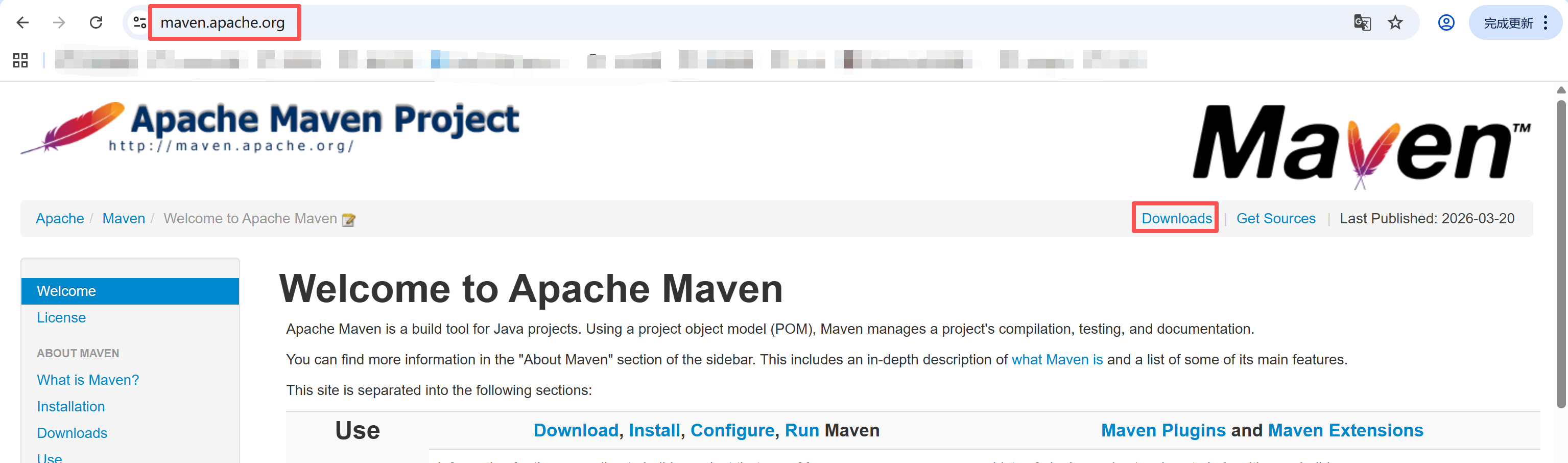Click the 'Last Published: 2026-03-20' text
This screenshot has height=463, width=1568.
pos(1427,218)
